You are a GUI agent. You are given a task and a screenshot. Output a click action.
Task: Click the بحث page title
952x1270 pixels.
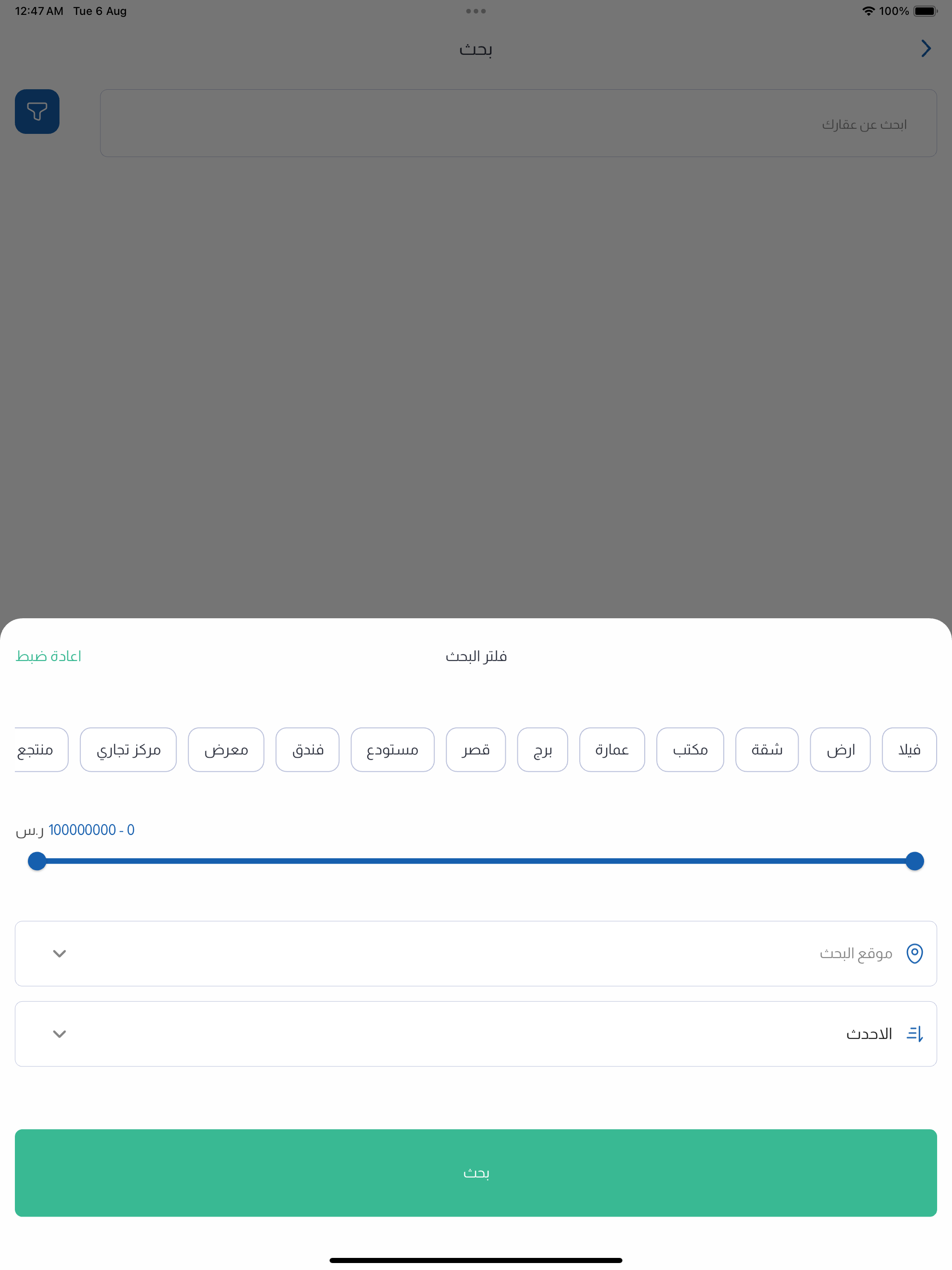[x=476, y=49]
